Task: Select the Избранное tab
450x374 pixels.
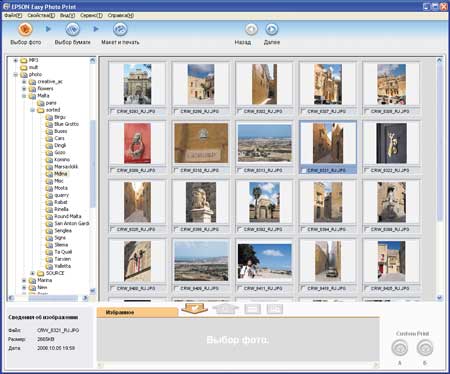Action: coord(137,312)
